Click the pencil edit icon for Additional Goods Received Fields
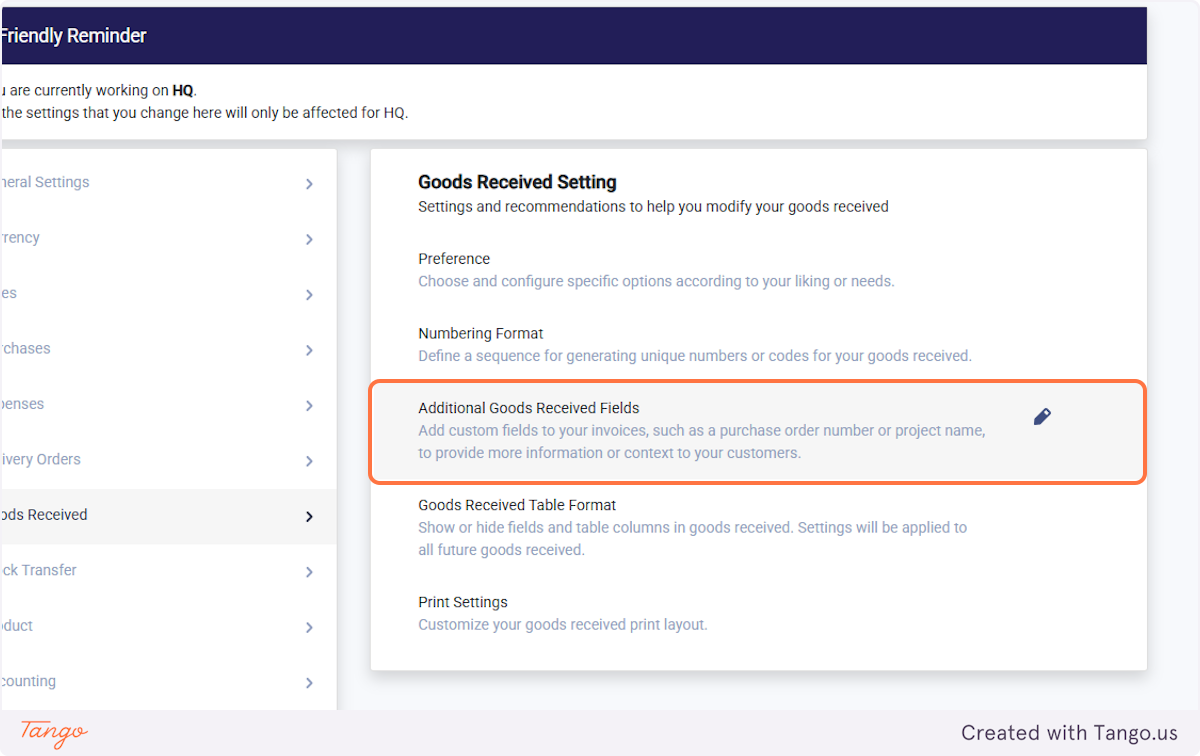 (x=1042, y=417)
